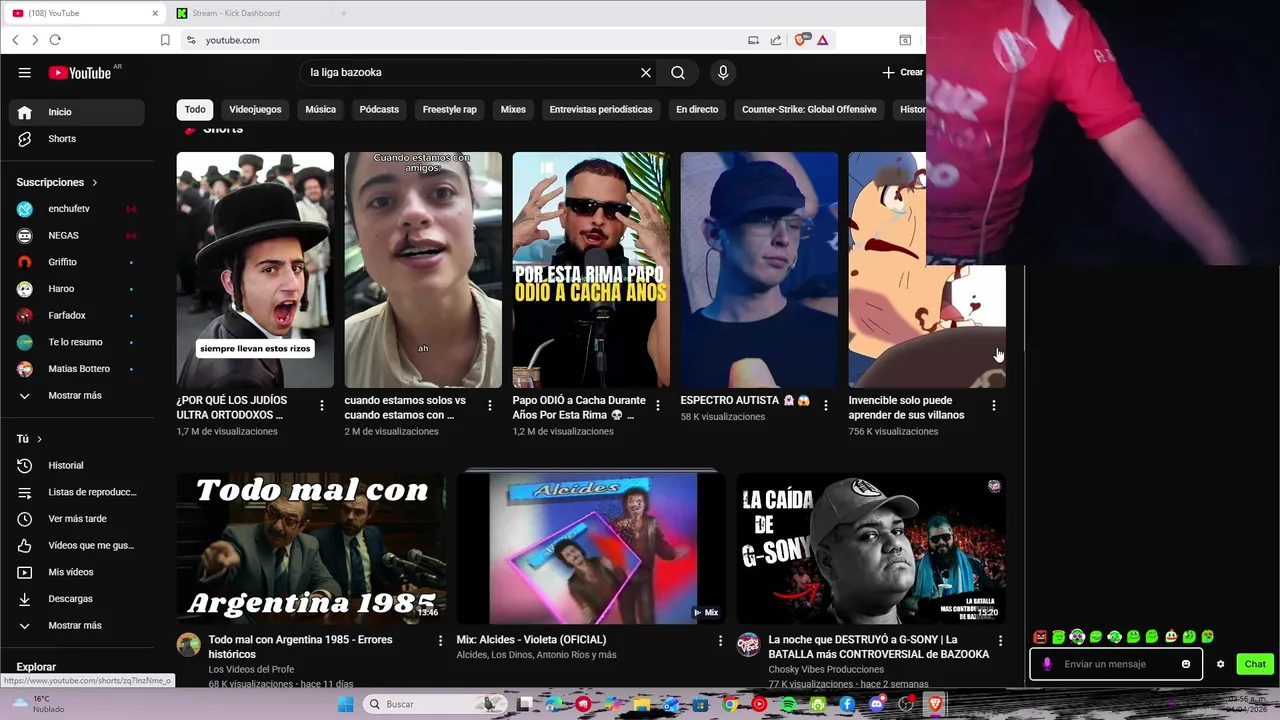This screenshot has height=720, width=1280.
Task: Open Matías Bottero channel
Action: tap(76, 369)
